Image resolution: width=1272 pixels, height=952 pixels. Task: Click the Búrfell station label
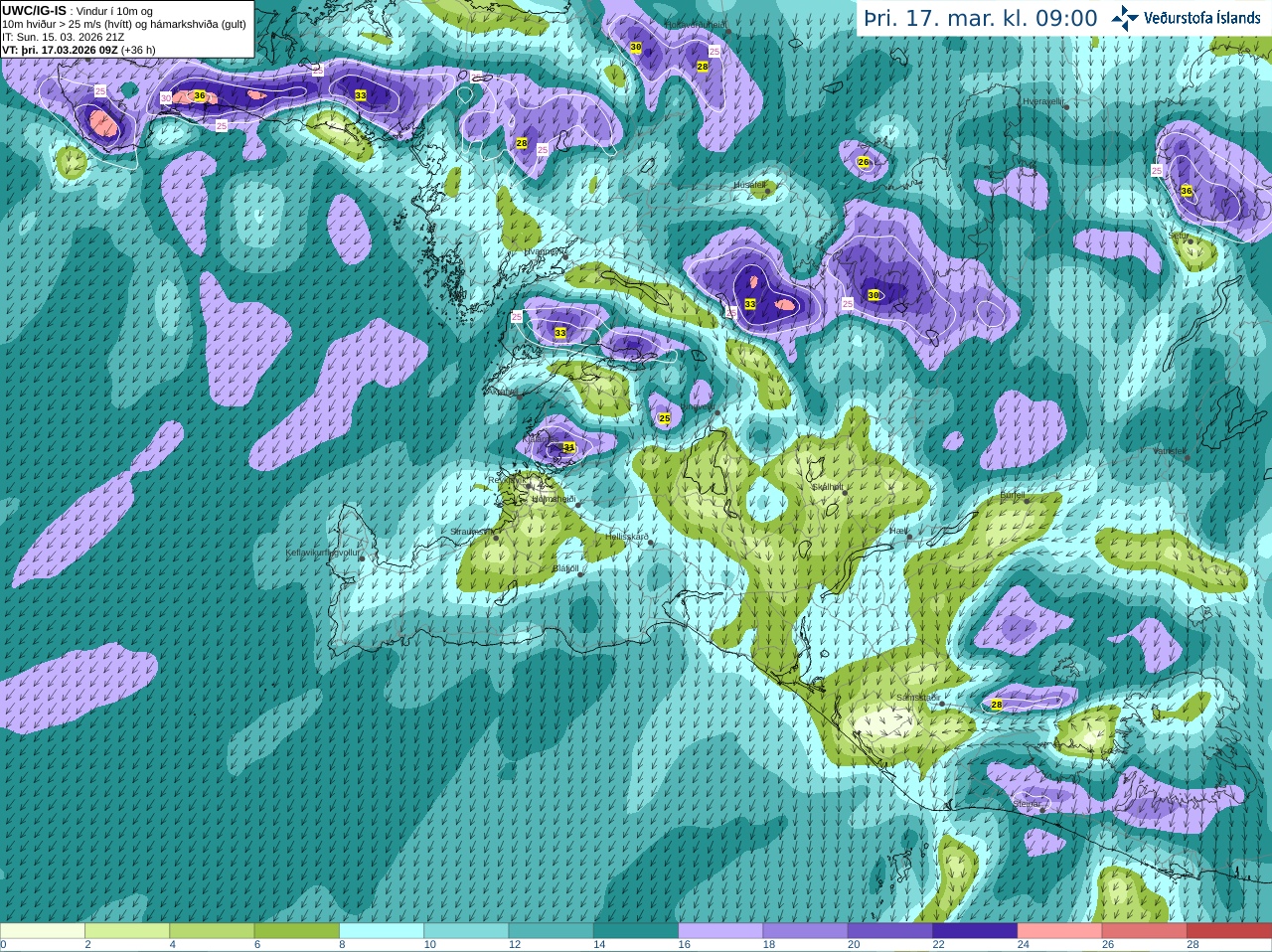click(x=1013, y=495)
